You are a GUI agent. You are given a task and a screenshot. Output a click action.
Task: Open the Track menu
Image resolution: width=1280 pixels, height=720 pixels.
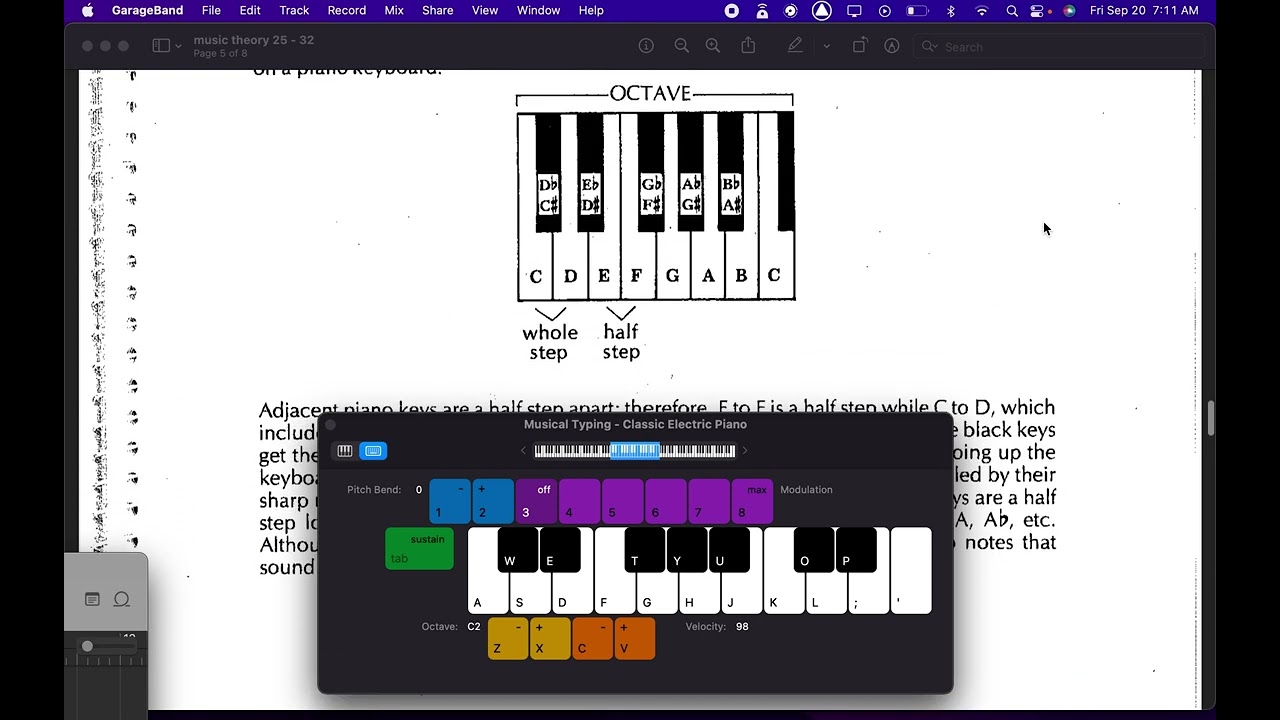(294, 10)
